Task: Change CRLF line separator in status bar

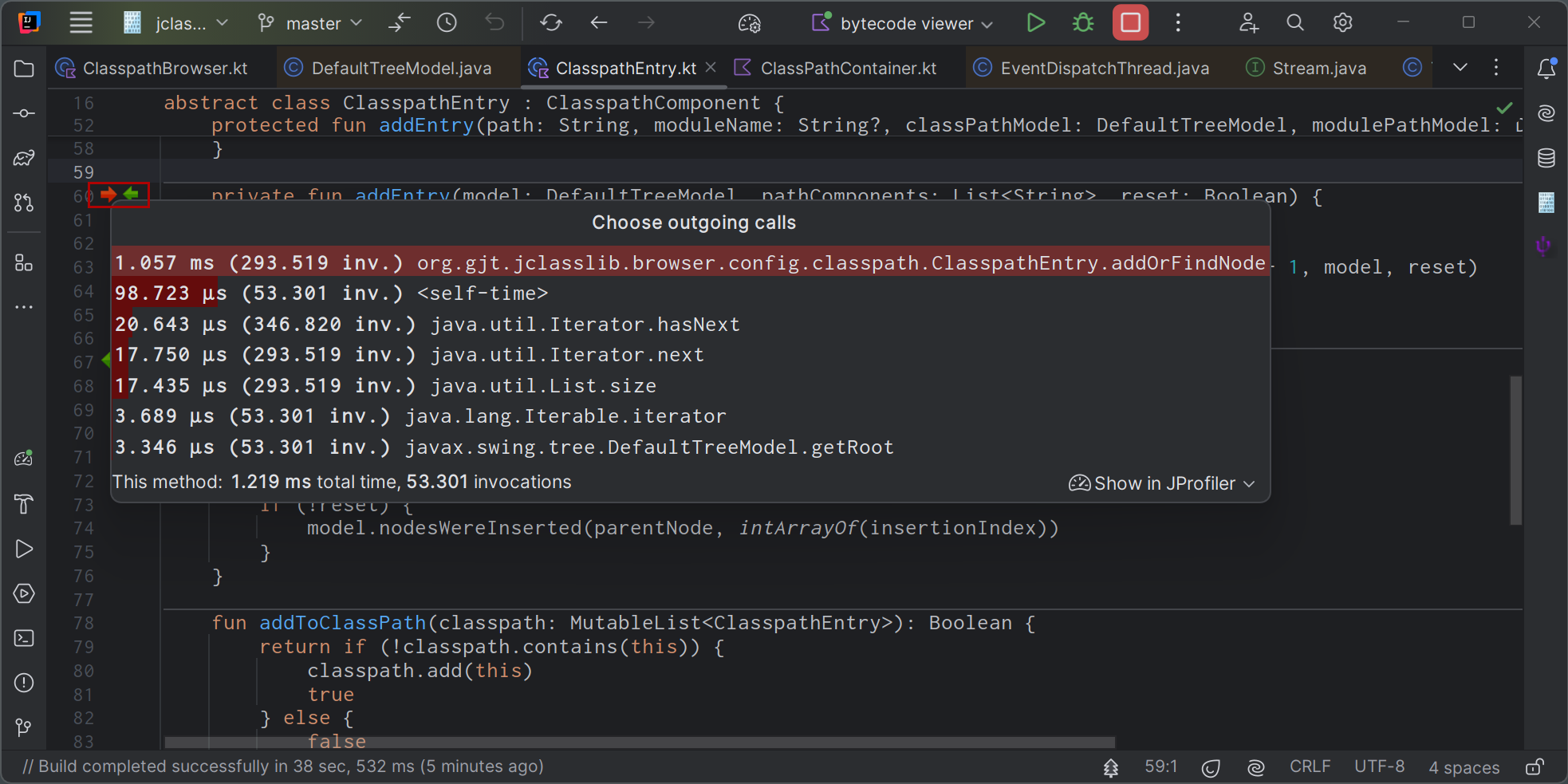Action: pos(1310,766)
